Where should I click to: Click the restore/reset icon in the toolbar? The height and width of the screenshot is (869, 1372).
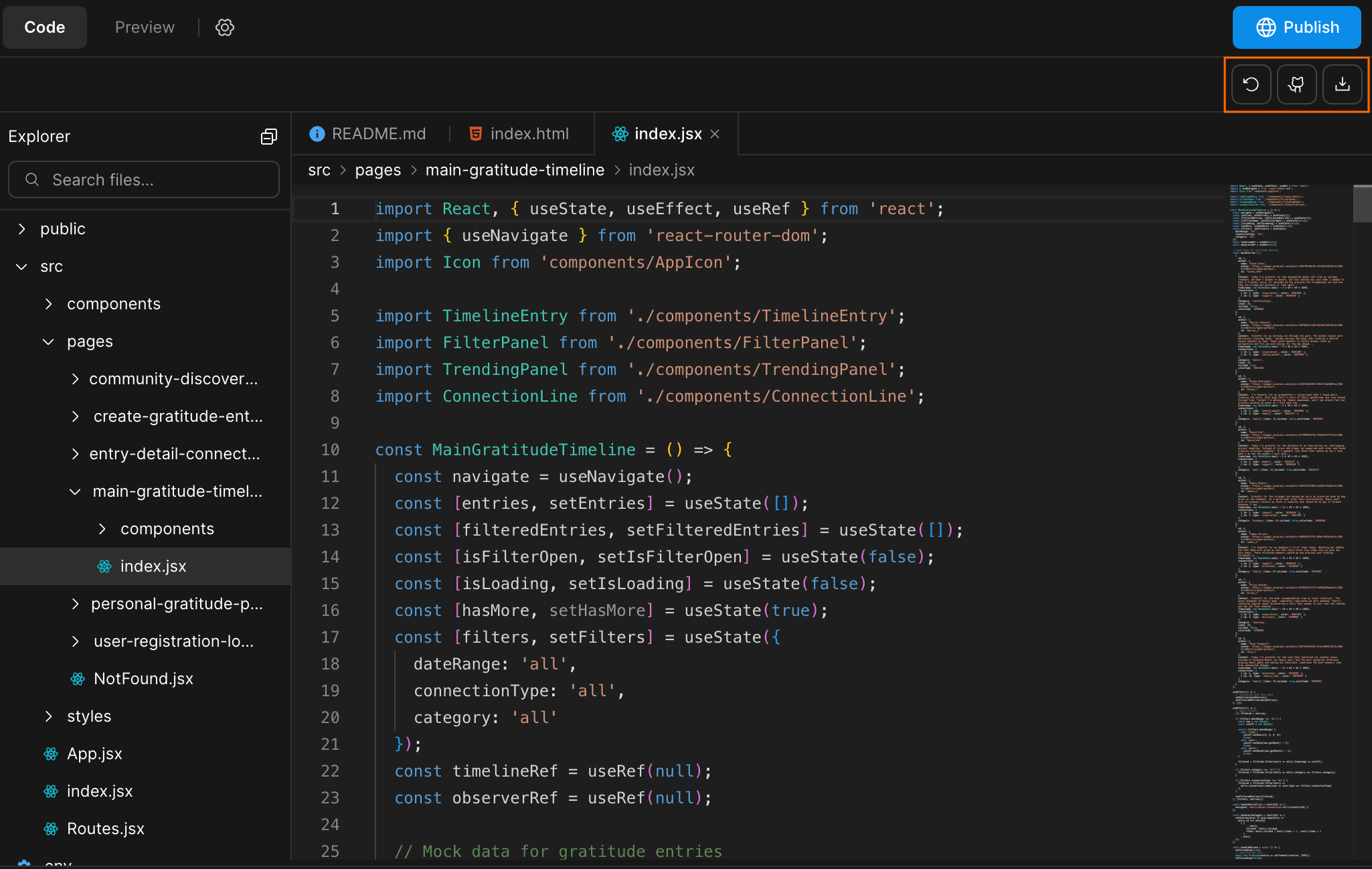pyautogui.click(x=1250, y=84)
